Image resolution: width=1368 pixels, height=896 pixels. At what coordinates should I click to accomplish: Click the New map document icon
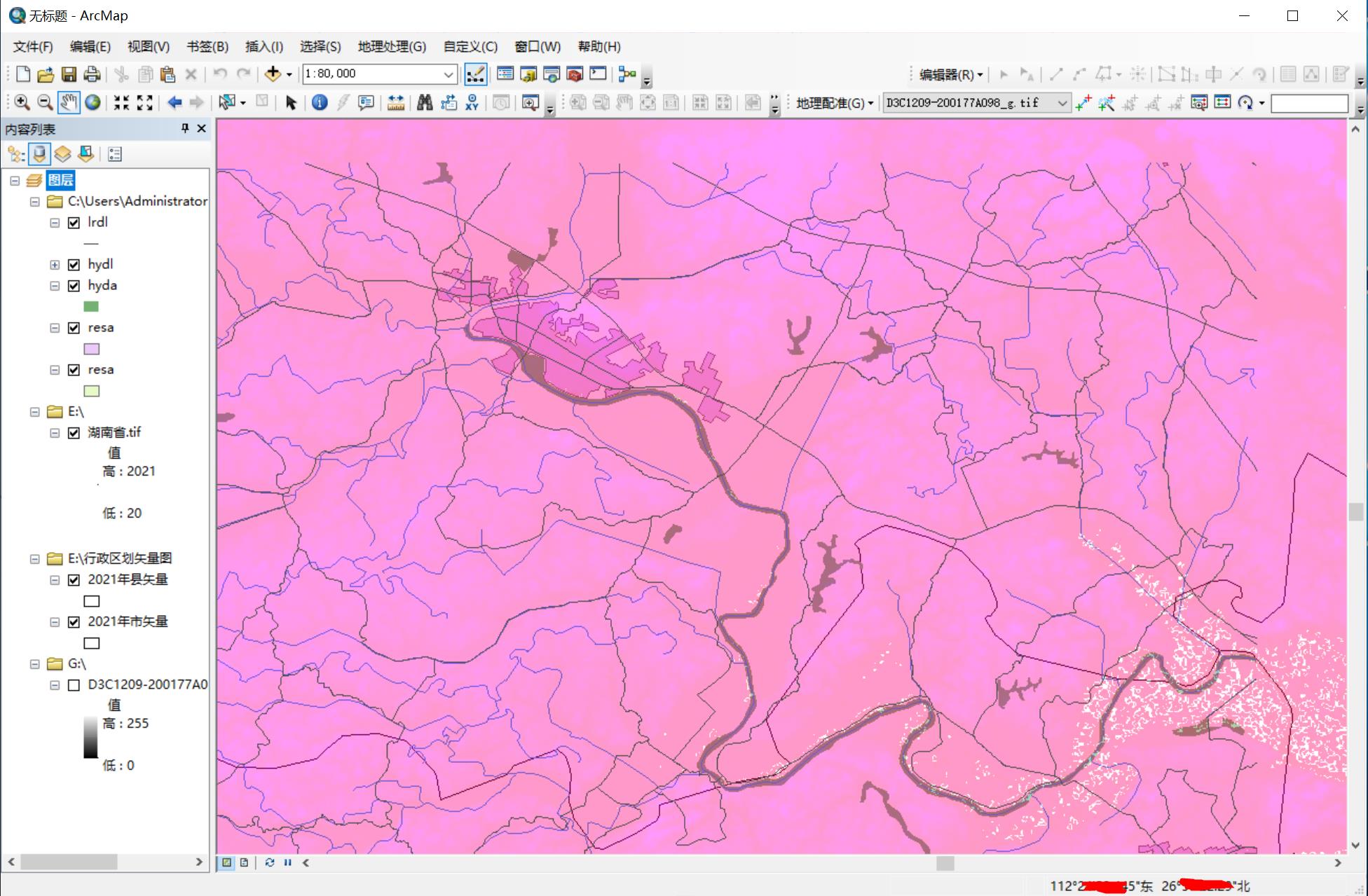(23, 74)
